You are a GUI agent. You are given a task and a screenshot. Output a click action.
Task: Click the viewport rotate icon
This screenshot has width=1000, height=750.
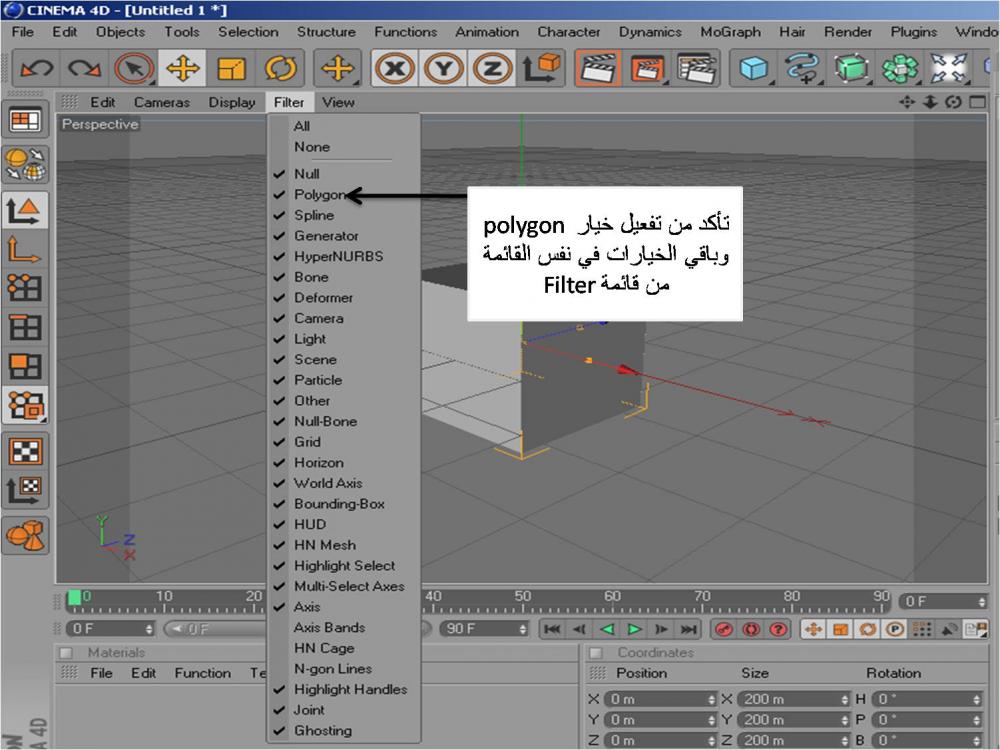click(953, 102)
